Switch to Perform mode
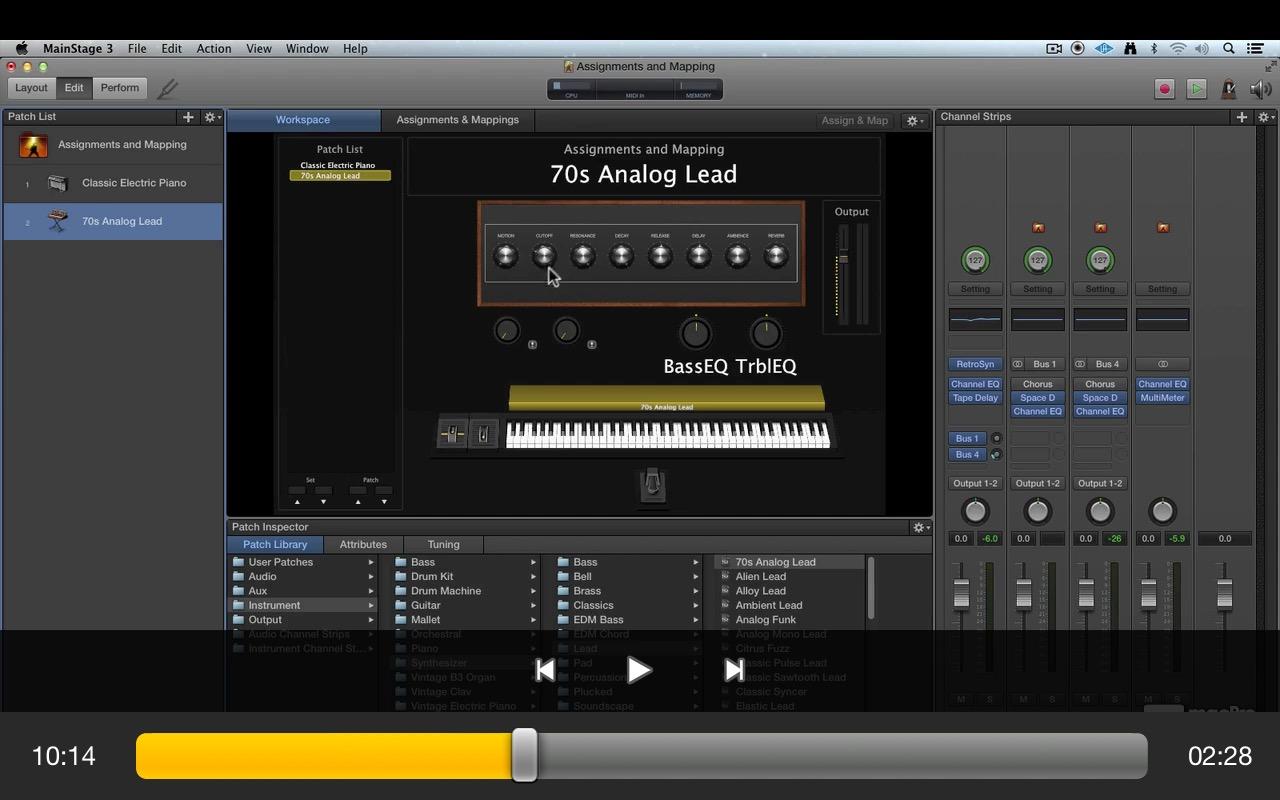This screenshot has height=800, width=1280. pos(120,88)
